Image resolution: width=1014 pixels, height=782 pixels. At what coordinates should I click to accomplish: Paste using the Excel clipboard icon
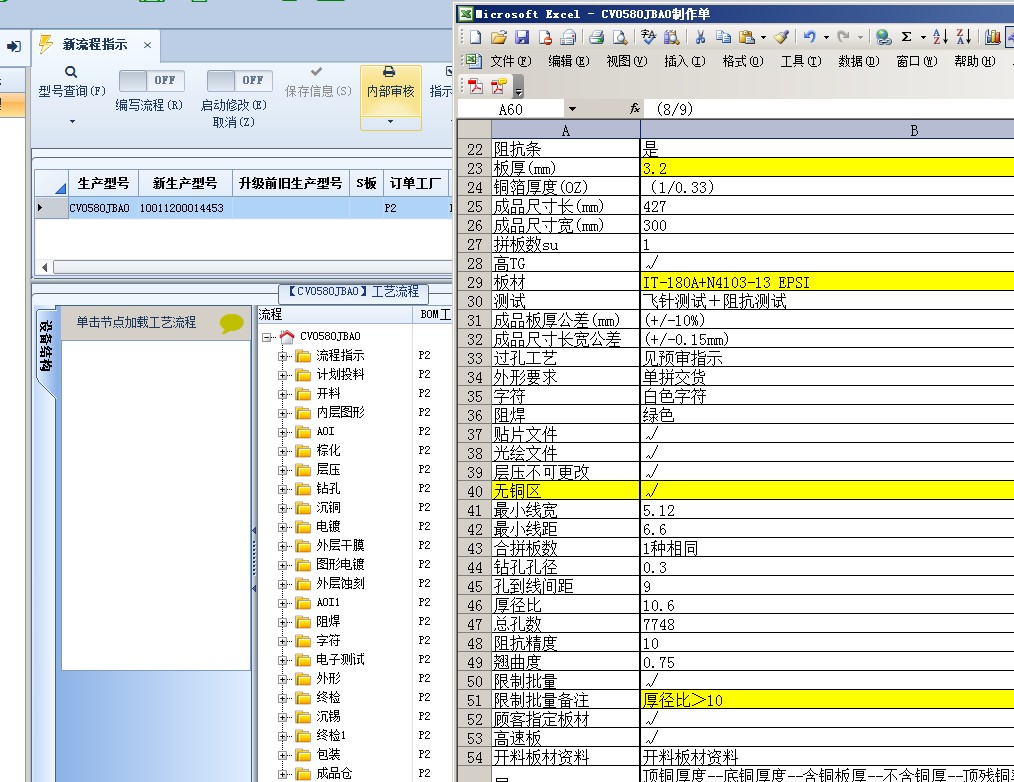[746, 37]
